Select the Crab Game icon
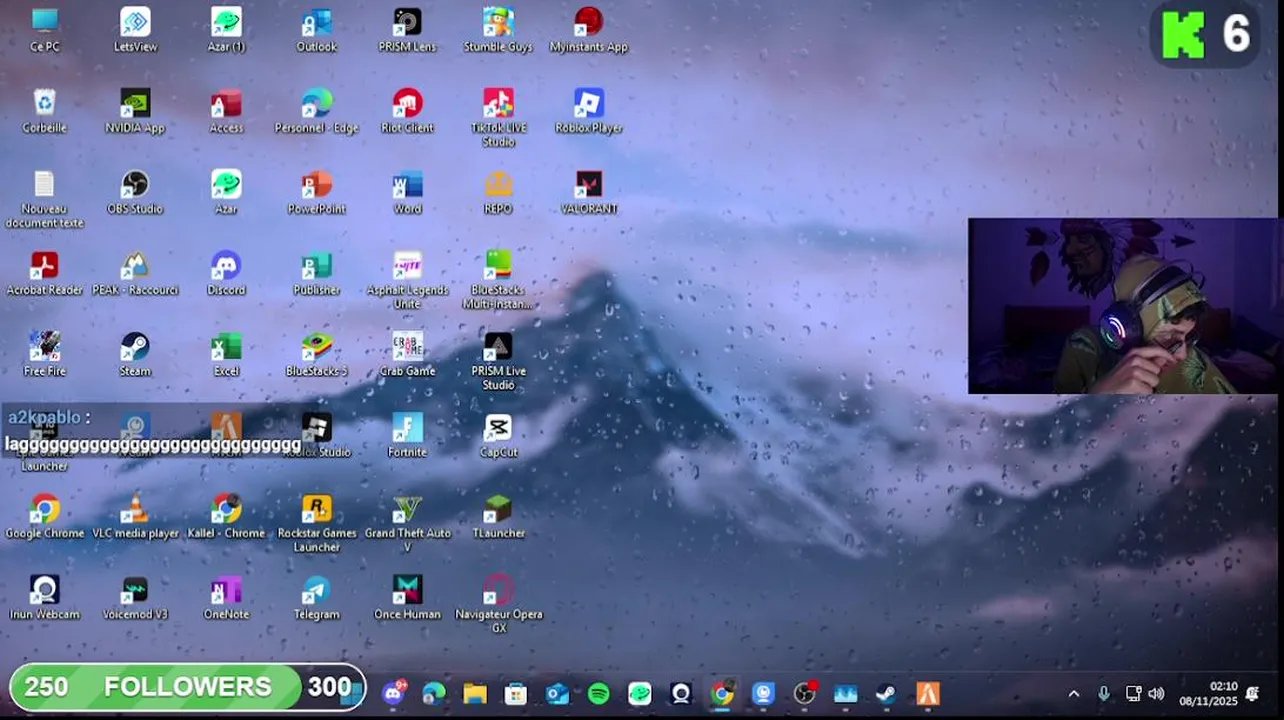The image size is (1284, 720). pos(407,353)
